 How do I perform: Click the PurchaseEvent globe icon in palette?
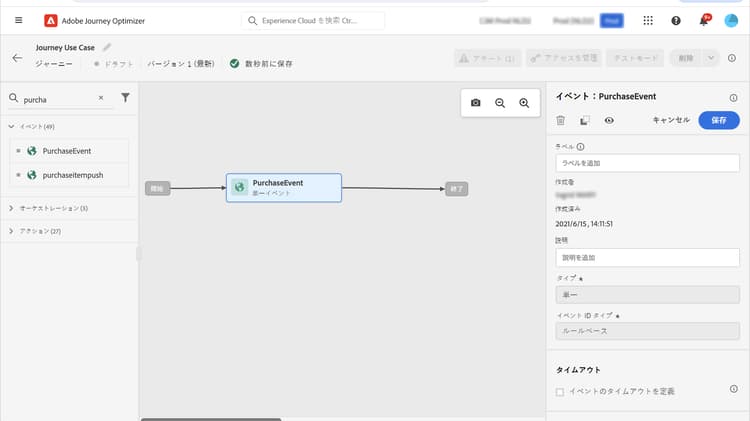click(x=32, y=151)
